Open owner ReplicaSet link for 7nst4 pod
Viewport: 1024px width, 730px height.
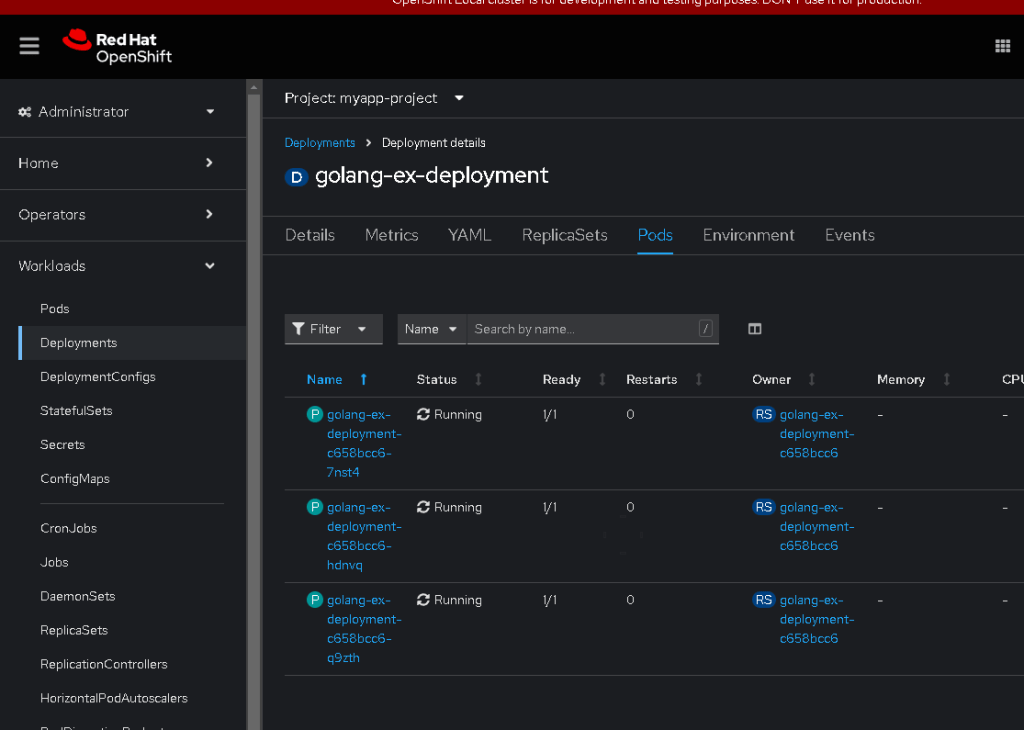[x=817, y=434]
